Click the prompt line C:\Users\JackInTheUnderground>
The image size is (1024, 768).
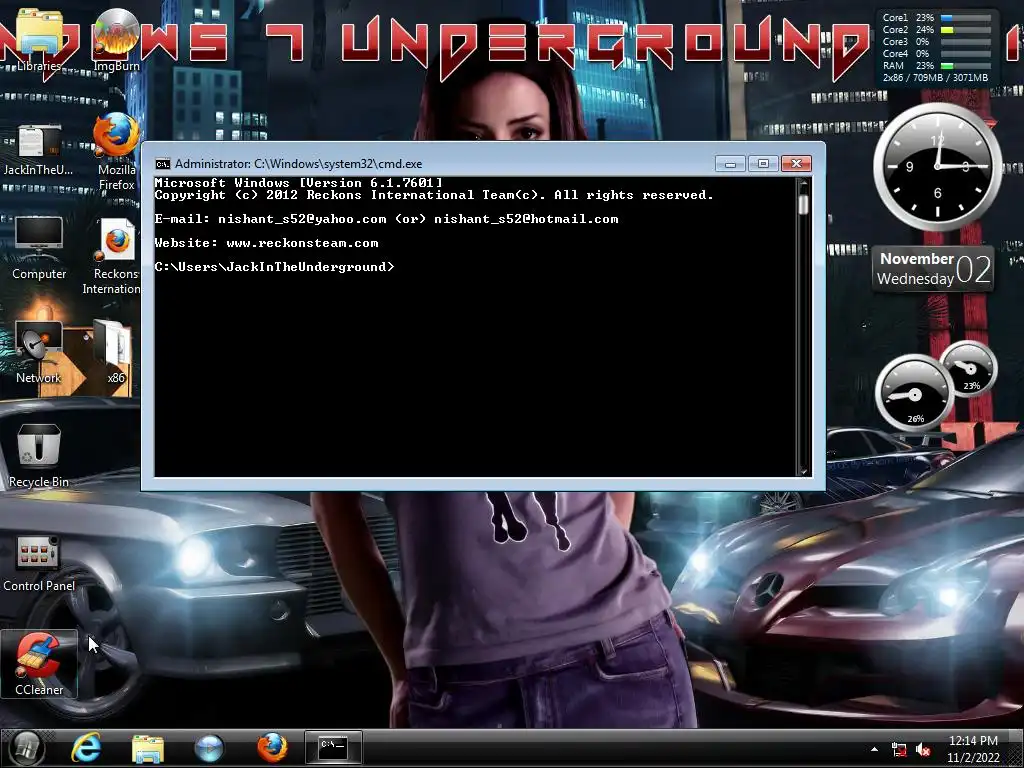click(x=274, y=266)
